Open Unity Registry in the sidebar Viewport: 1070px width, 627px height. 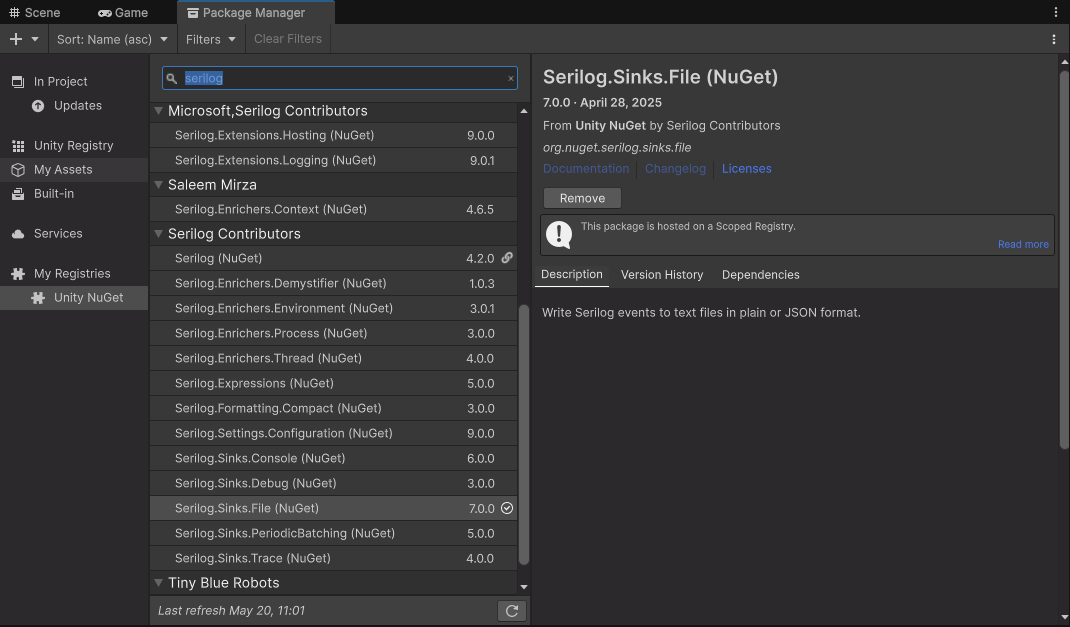73,145
